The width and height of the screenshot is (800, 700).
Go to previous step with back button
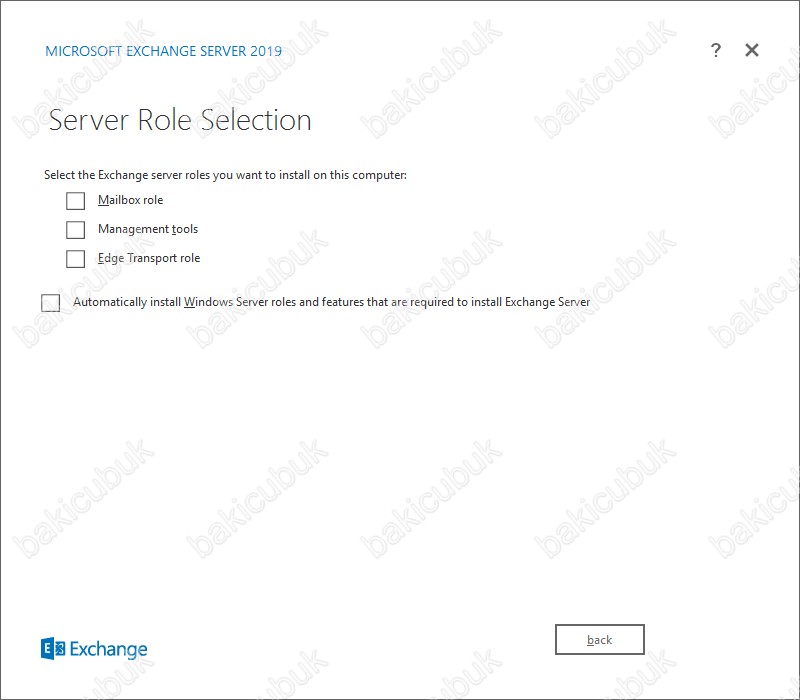(x=599, y=639)
